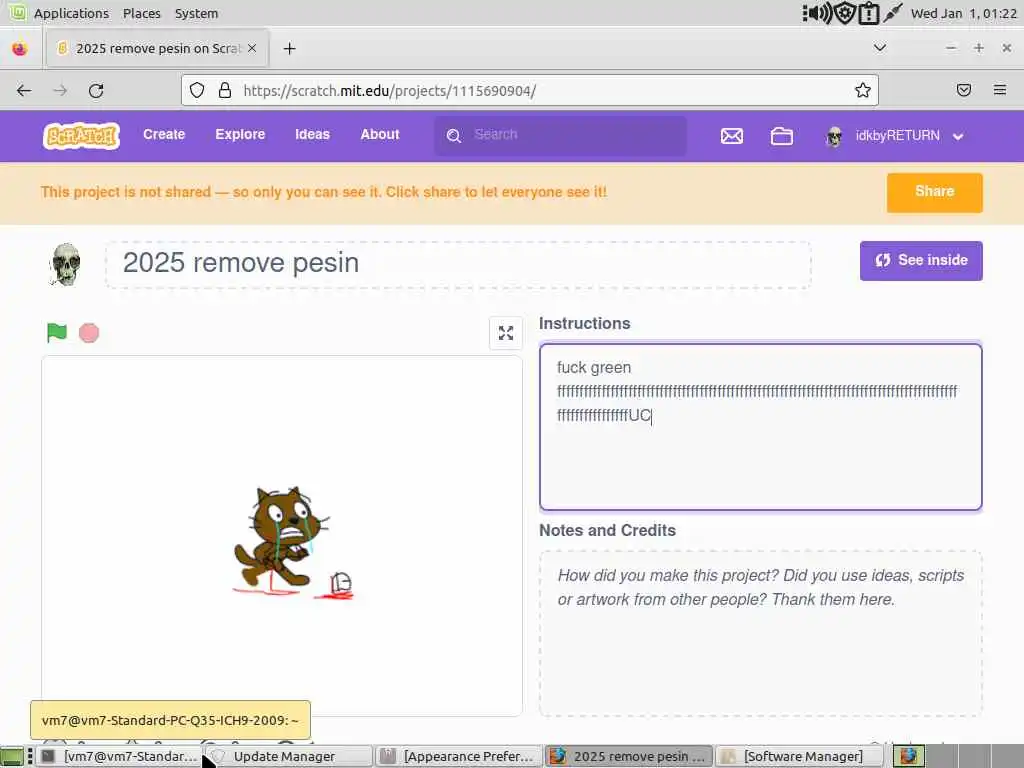The image size is (1024, 768).
Task: Open the Applications menu
Action: pos(71,13)
